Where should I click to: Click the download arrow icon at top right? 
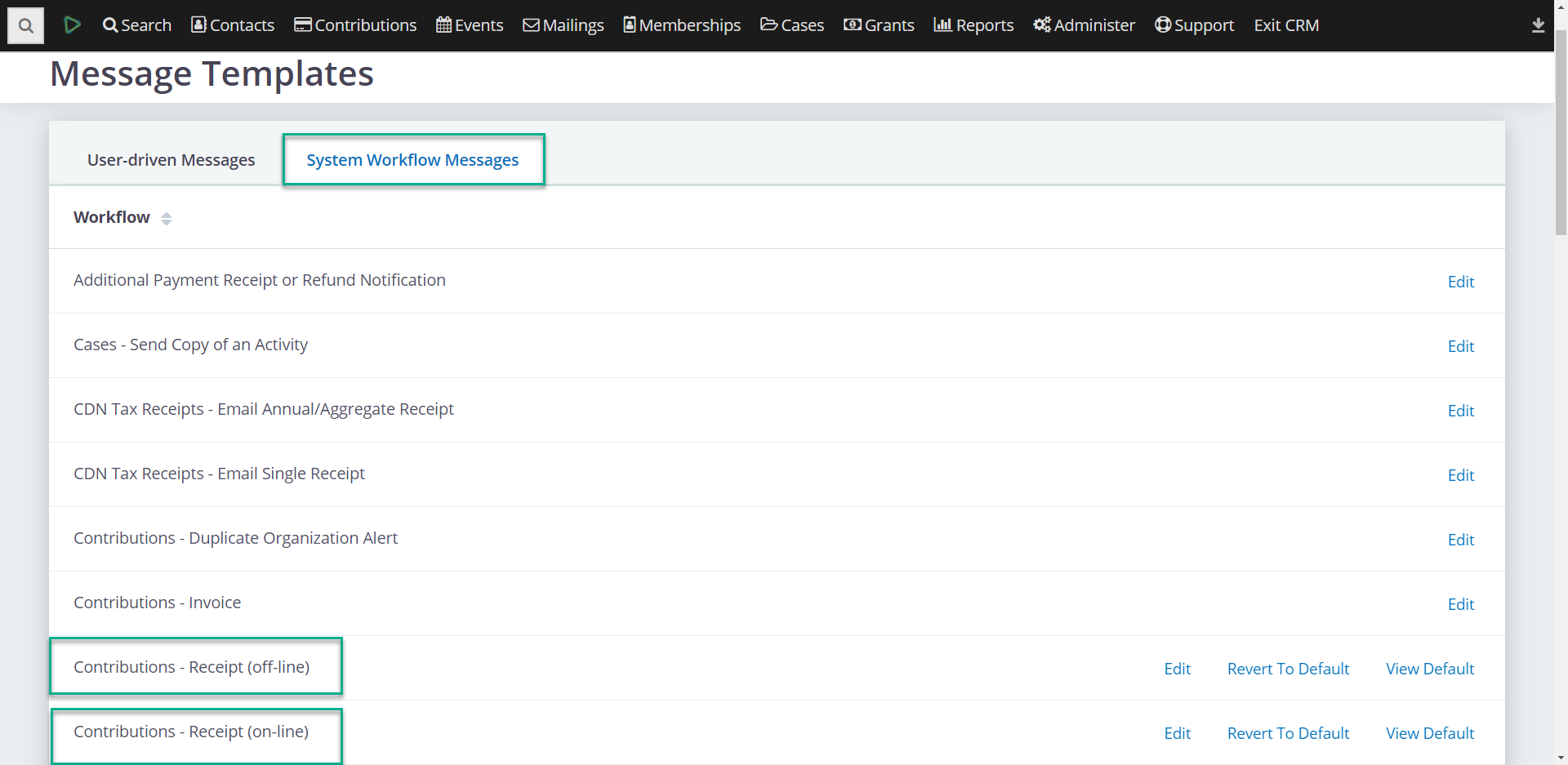tap(1538, 25)
